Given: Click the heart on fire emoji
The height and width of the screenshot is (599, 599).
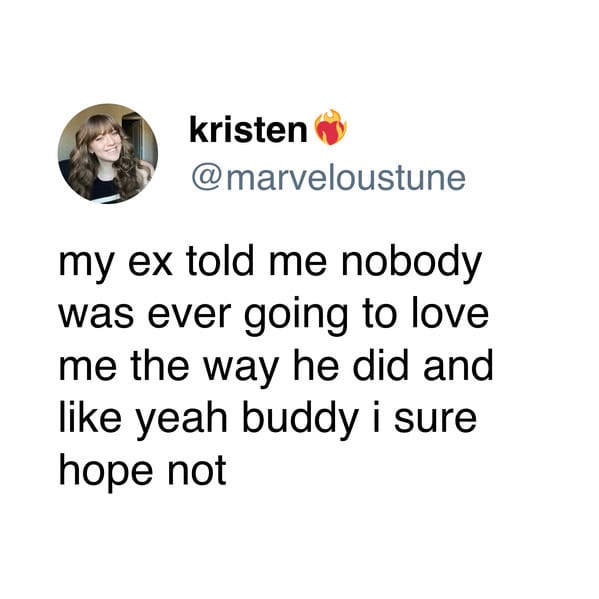Looking at the screenshot, I should tap(330, 127).
